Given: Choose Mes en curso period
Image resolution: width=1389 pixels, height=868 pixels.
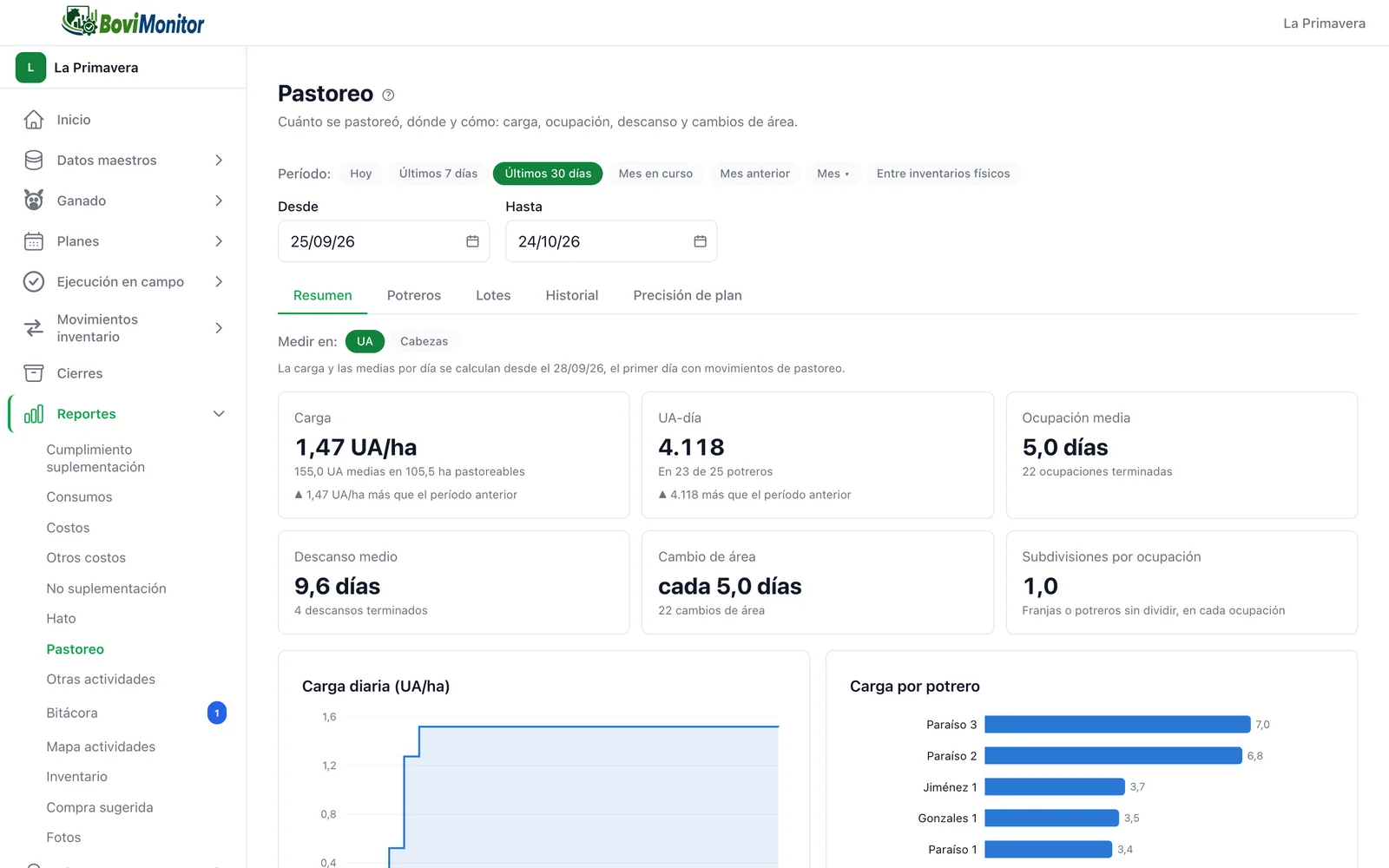Looking at the screenshot, I should click(655, 174).
